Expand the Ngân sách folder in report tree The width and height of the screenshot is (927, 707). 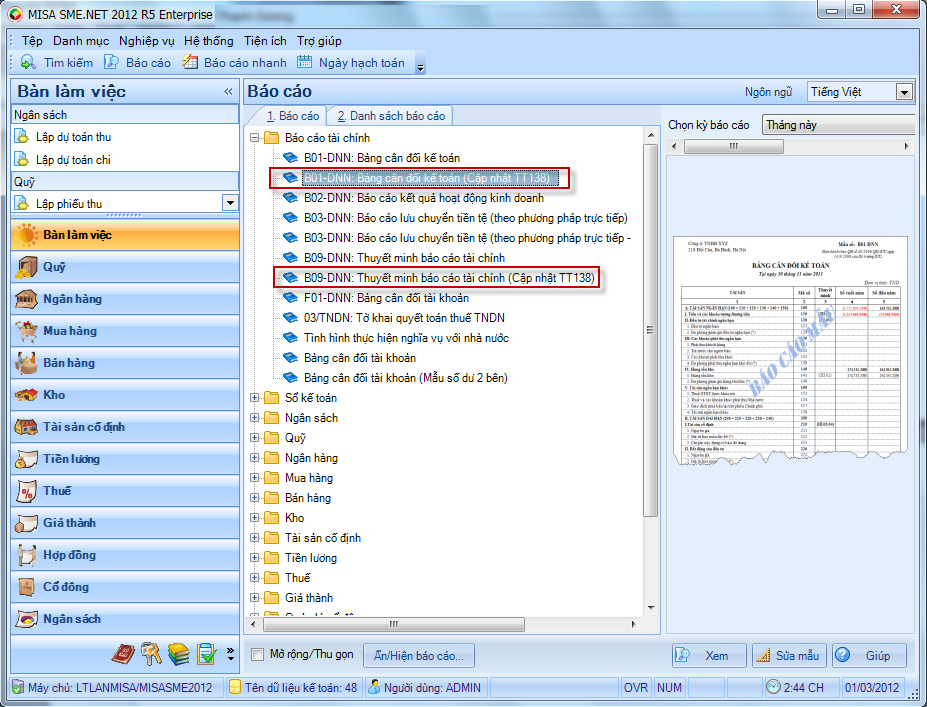point(255,418)
